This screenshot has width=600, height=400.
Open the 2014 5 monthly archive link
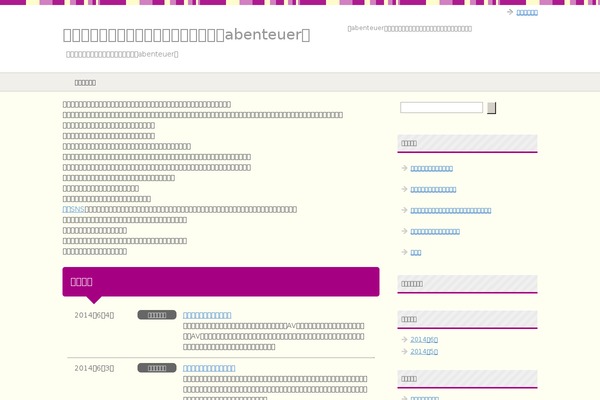424,351
